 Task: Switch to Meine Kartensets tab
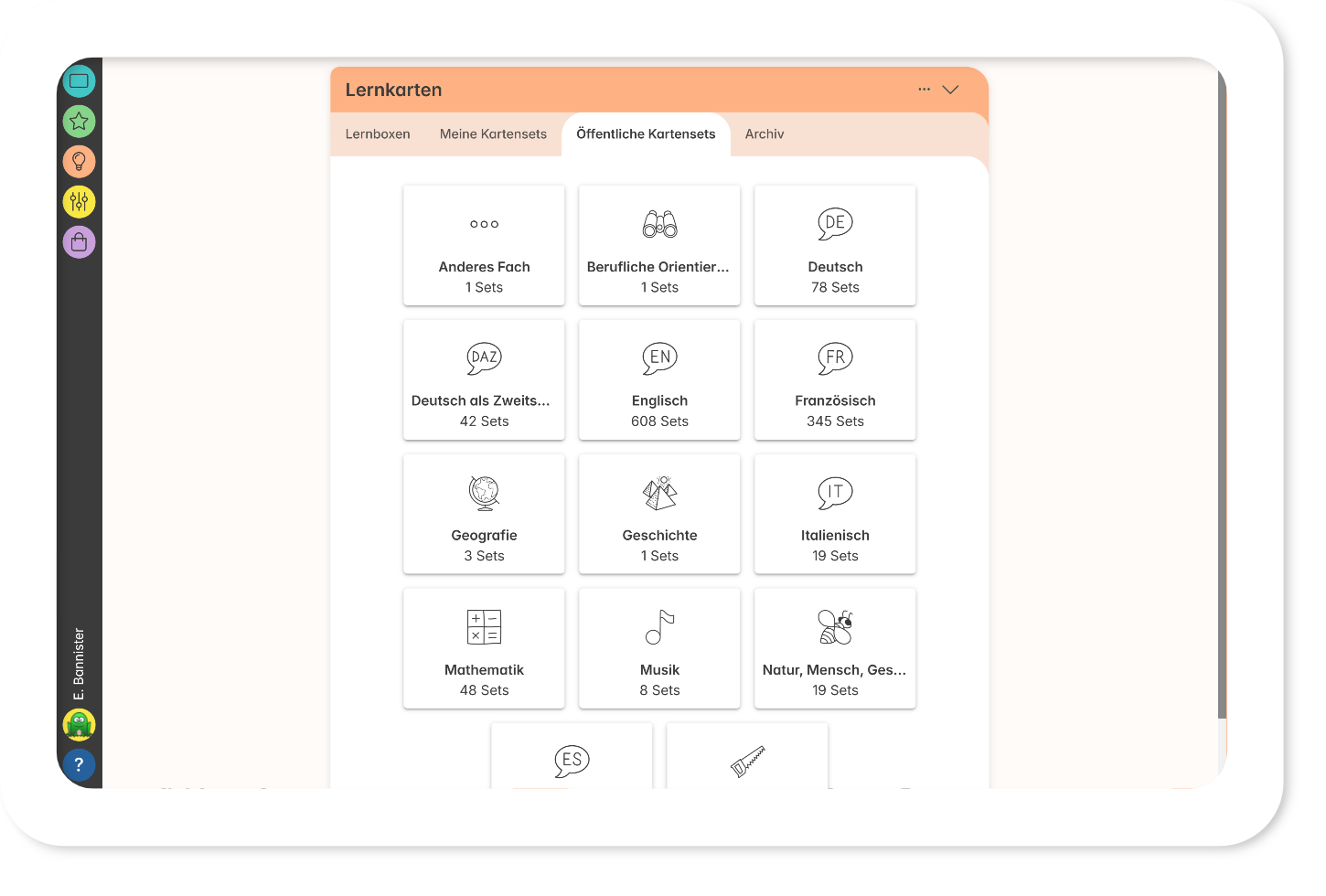493,134
